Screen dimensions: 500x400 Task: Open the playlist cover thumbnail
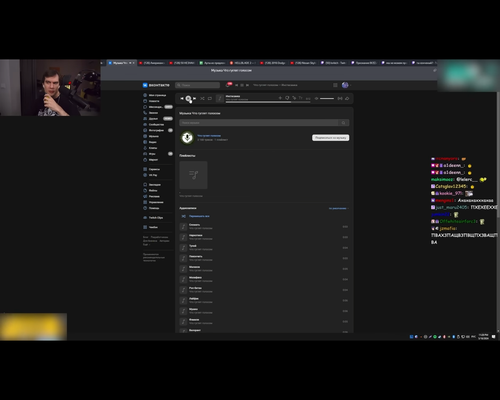point(193,175)
